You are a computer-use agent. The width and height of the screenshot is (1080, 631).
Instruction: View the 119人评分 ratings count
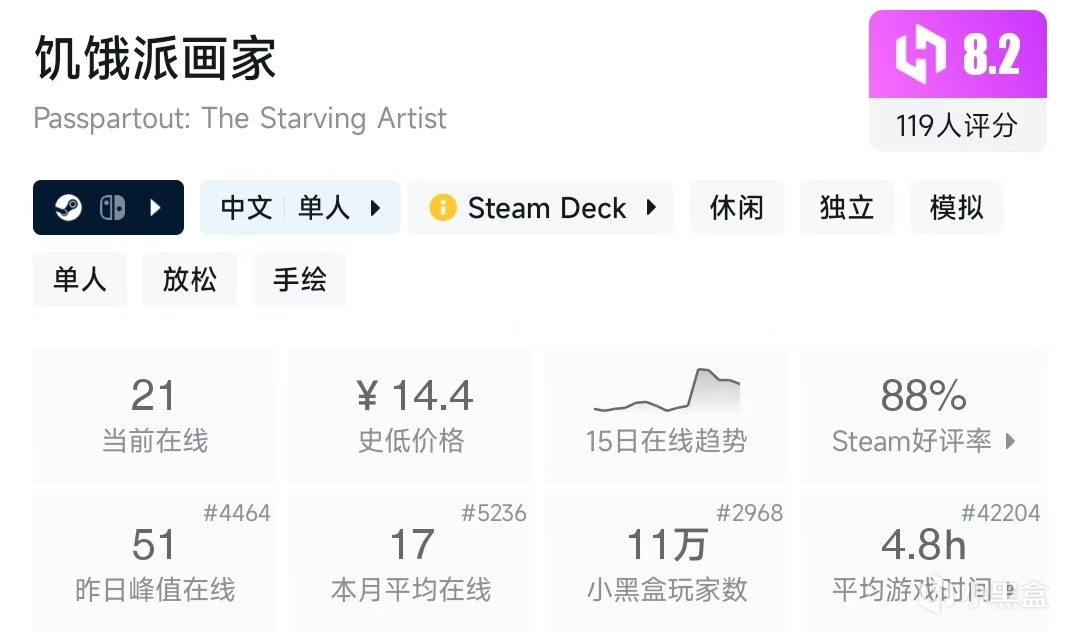[x=957, y=125]
